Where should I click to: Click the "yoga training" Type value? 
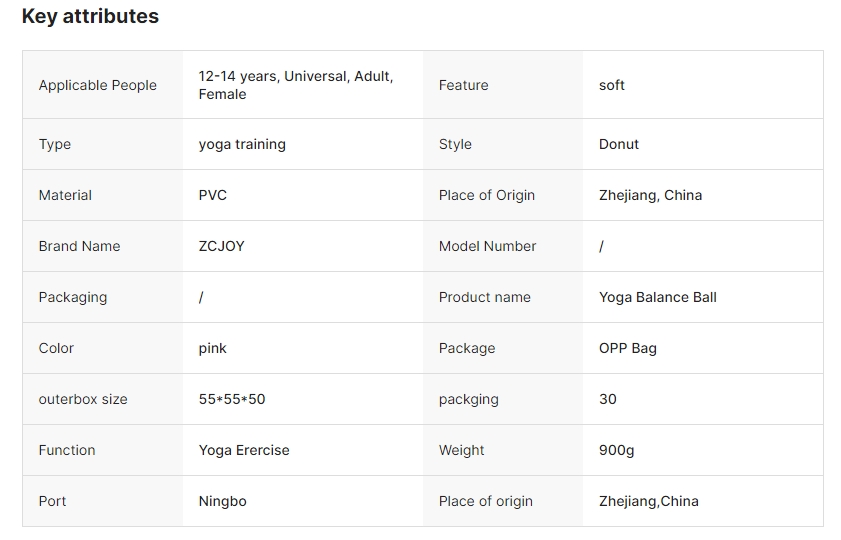coord(242,144)
